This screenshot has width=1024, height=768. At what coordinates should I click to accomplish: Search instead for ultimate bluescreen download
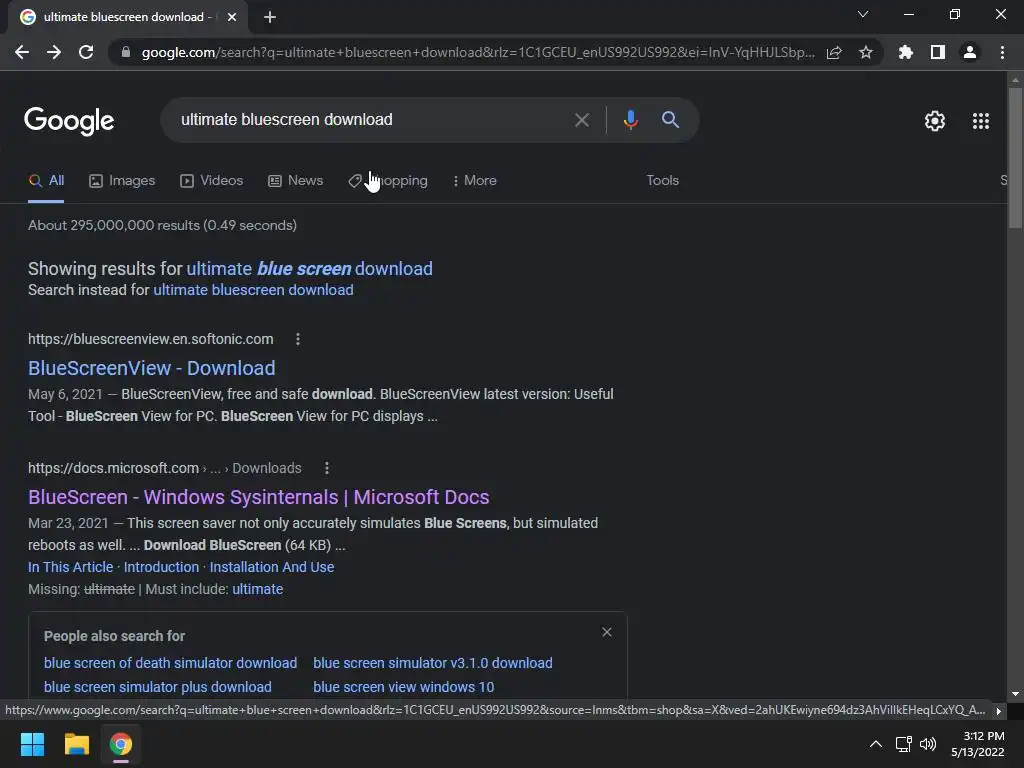pos(253,290)
